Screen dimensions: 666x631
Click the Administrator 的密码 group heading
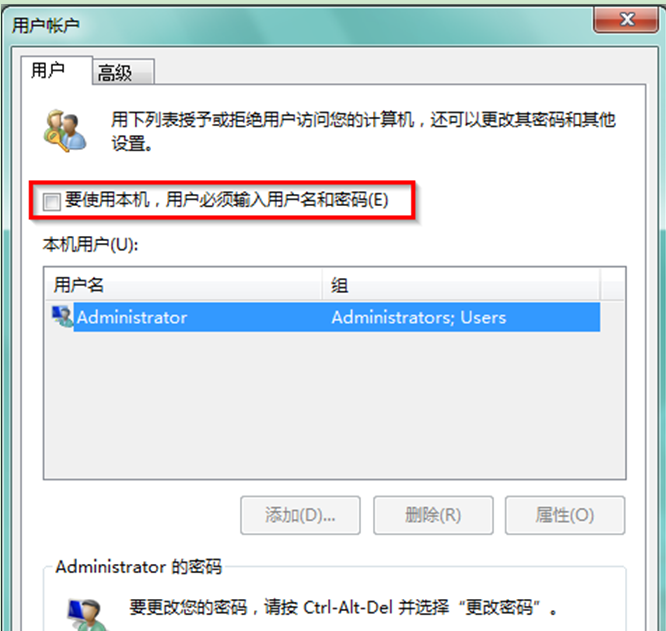(x=138, y=566)
